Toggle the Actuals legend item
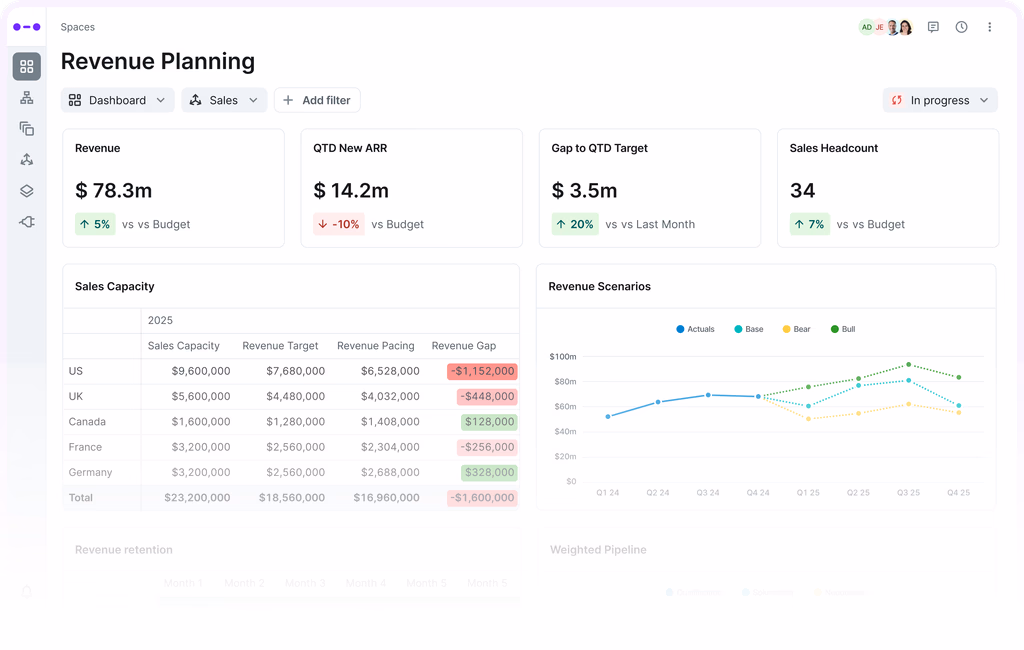 (x=696, y=329)
